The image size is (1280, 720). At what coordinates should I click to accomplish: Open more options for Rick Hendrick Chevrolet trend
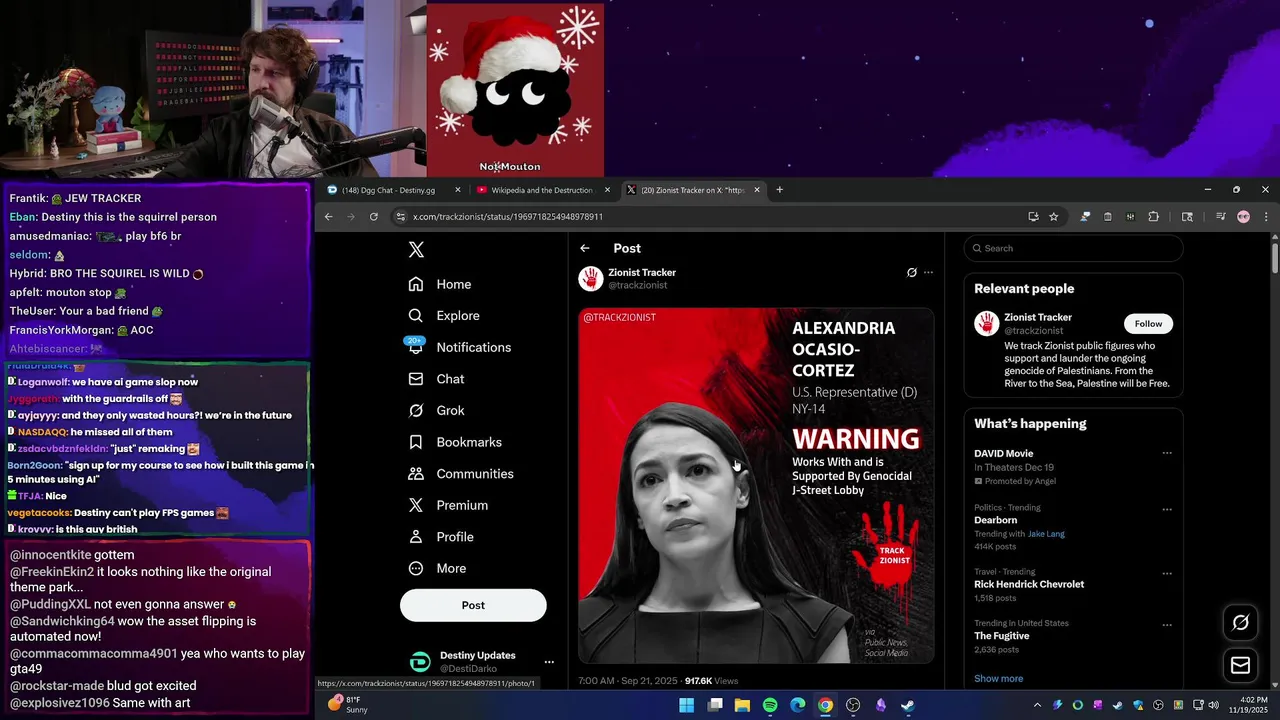[1166, 574]
